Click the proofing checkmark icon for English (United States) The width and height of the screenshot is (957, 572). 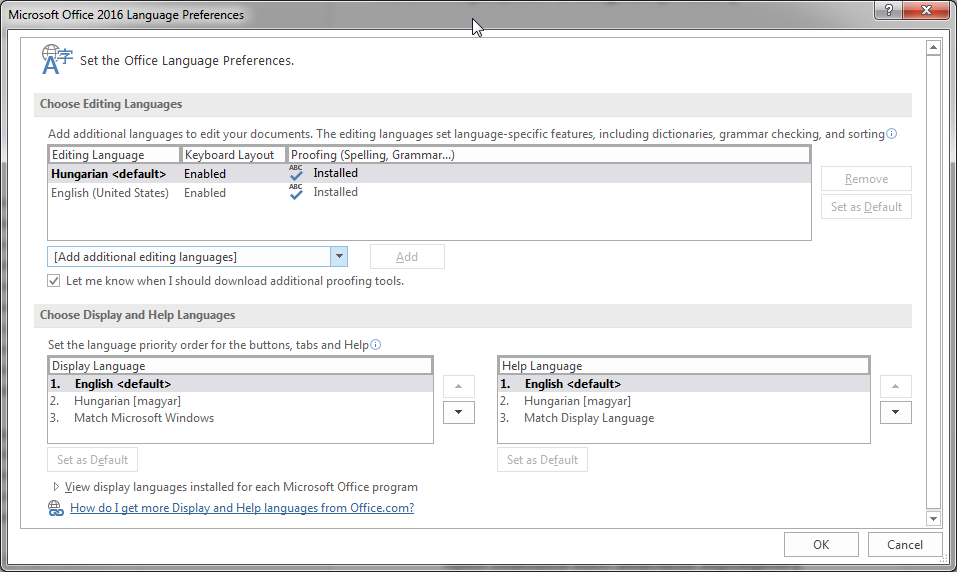click(x=296, y=192)
